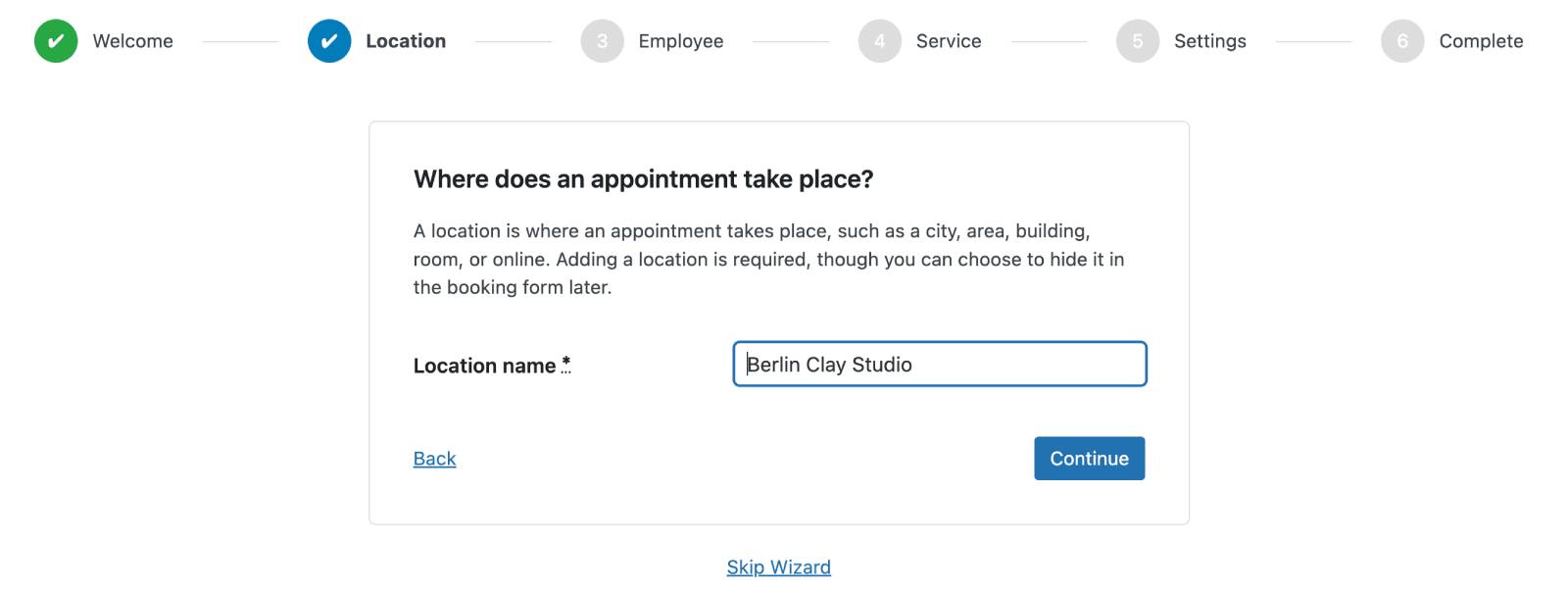Select the Welcome step label
The image size is (1568, 590).
tap(133, 41)
